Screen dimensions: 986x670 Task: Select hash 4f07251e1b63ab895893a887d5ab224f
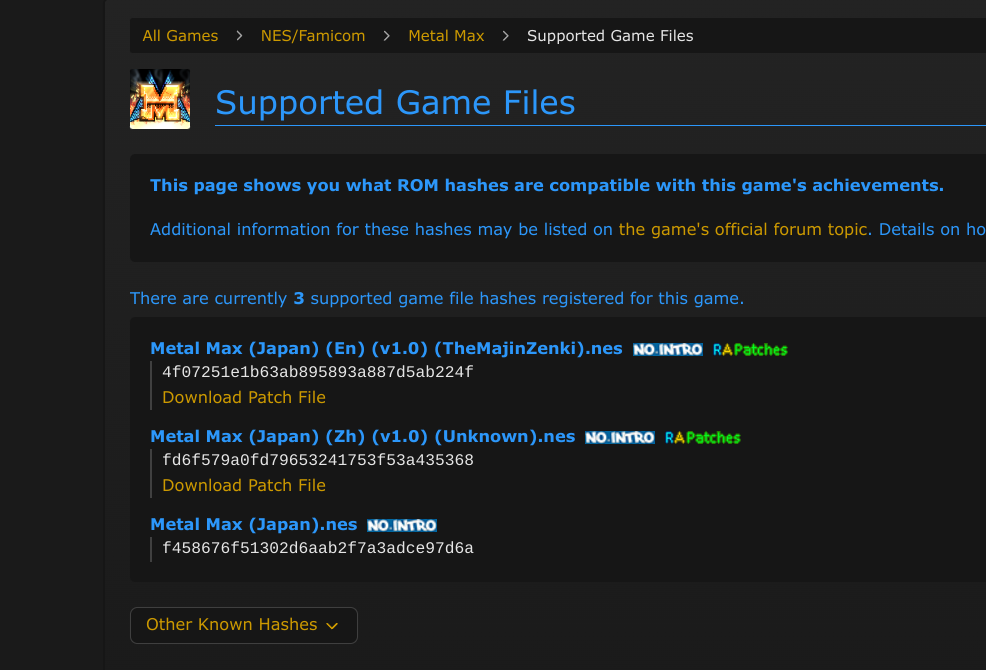tap(318, 372)
